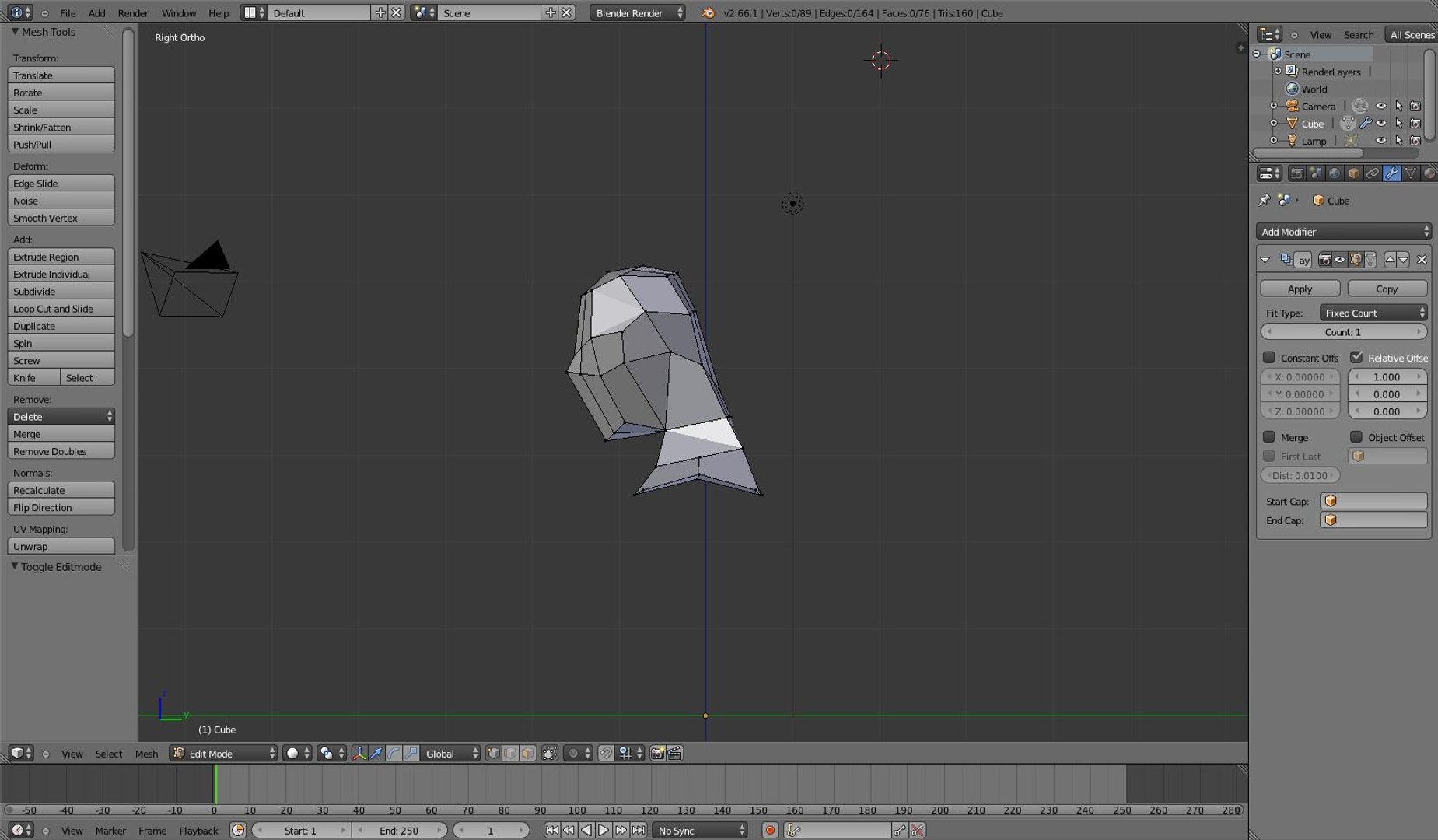Hide the Camera object via its eye icon
The height and width of the screenshot is (840, 1438).
tap(1381, 107)
